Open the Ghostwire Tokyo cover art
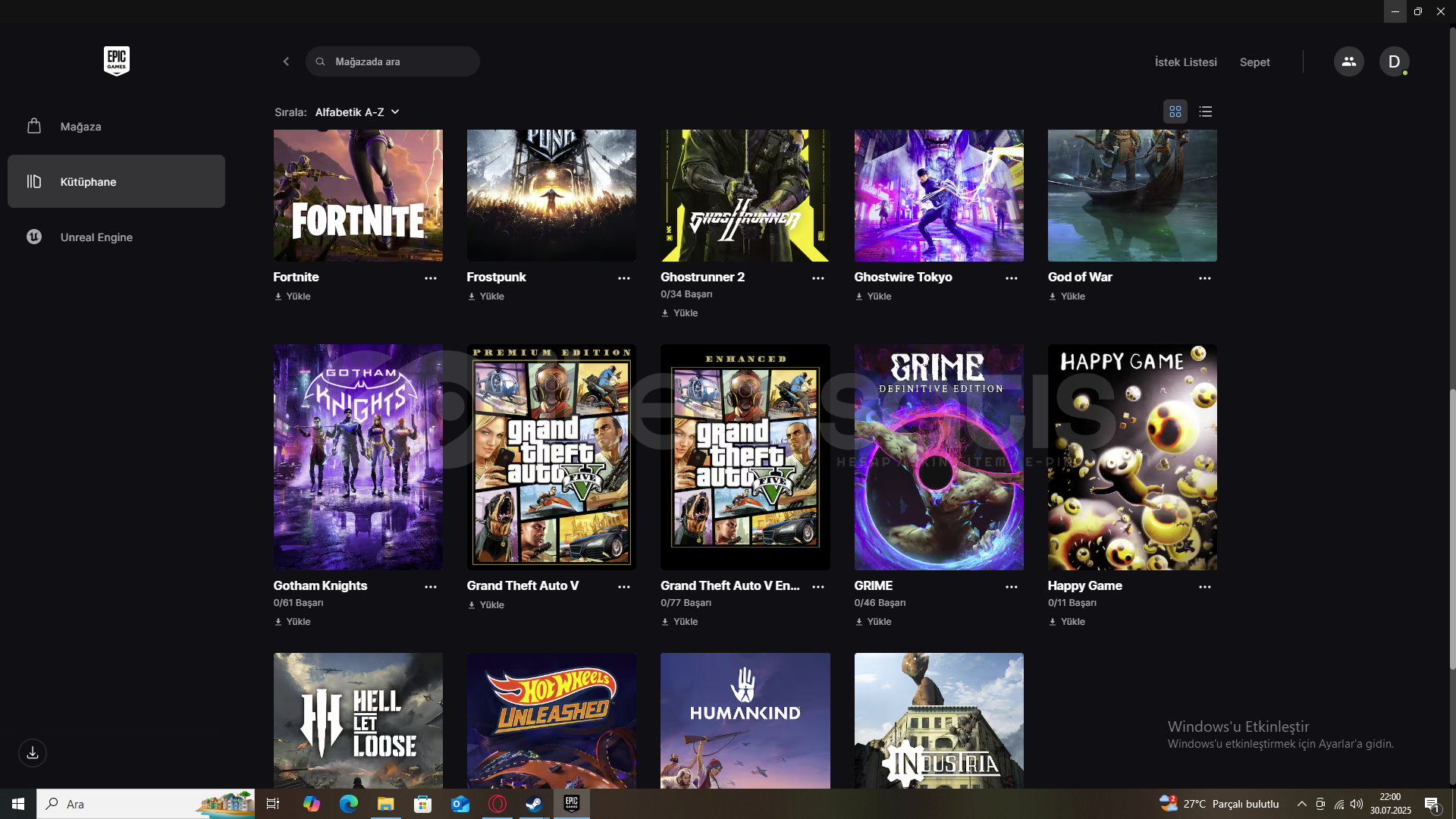This screenshot has height=819, width=1456. 939,196
